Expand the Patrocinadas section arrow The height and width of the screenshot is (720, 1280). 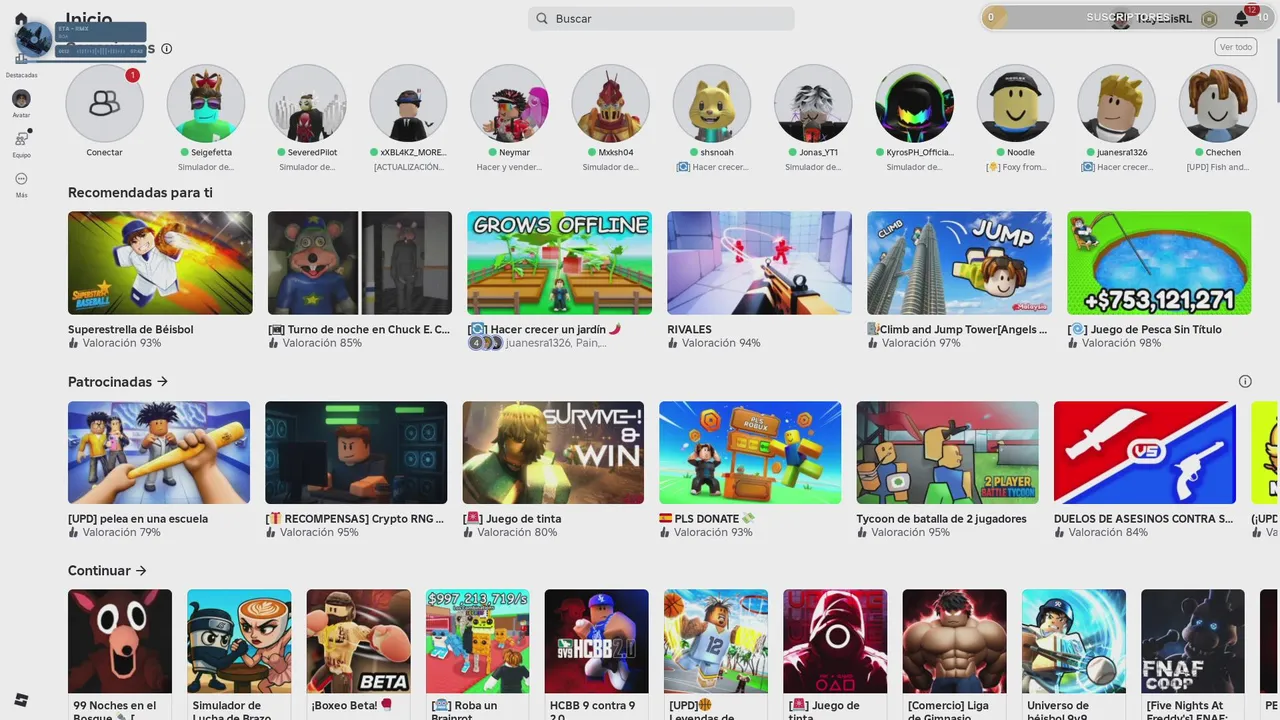click(162, 382)
